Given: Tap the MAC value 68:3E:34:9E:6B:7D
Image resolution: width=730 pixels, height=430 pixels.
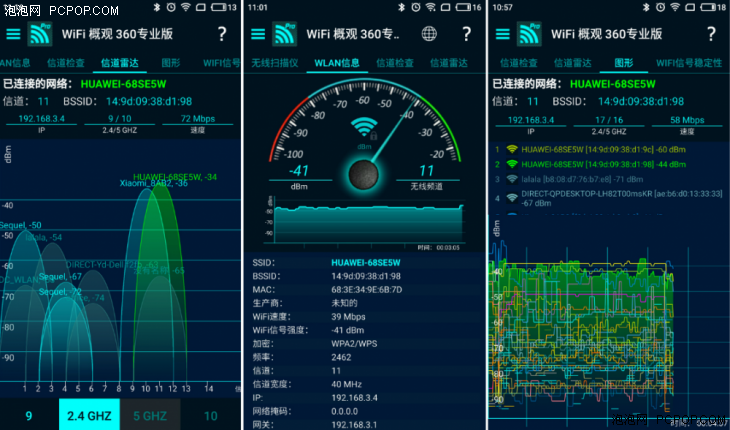Looking at the screenshot, I should tap(367, 289).
